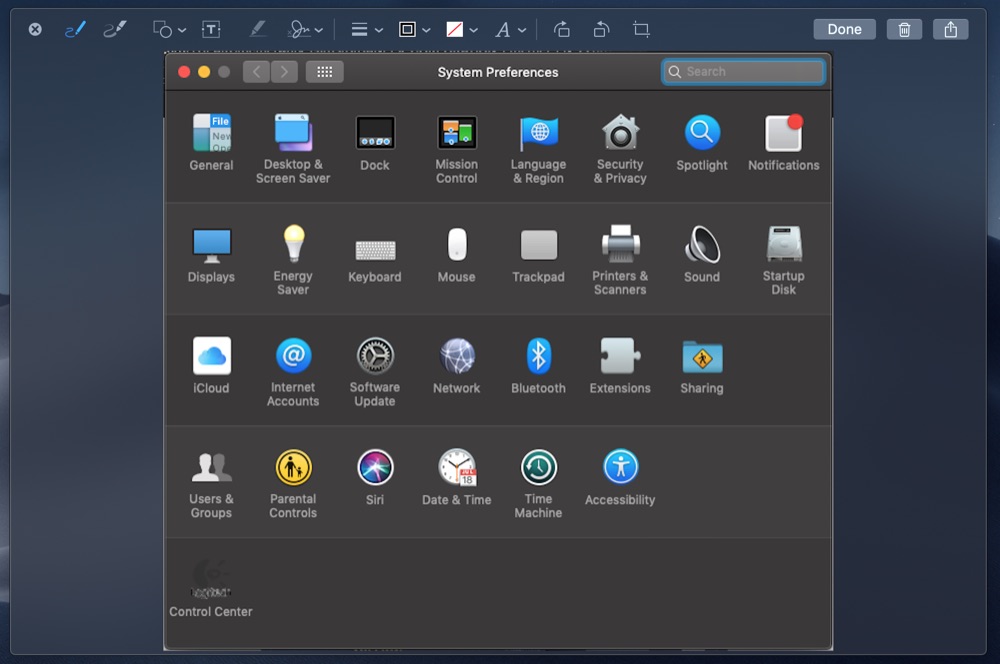This screenshot has width=1000, height=664.
Task: Click the System Preferences Search field
Action: click(744, 71)
